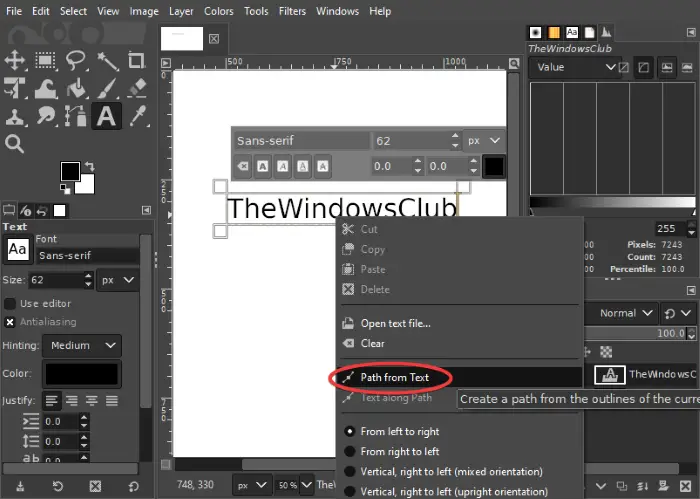This screenshot has width=700, height=499.
Task: Select the Text tool
Action: pos(106,116)
